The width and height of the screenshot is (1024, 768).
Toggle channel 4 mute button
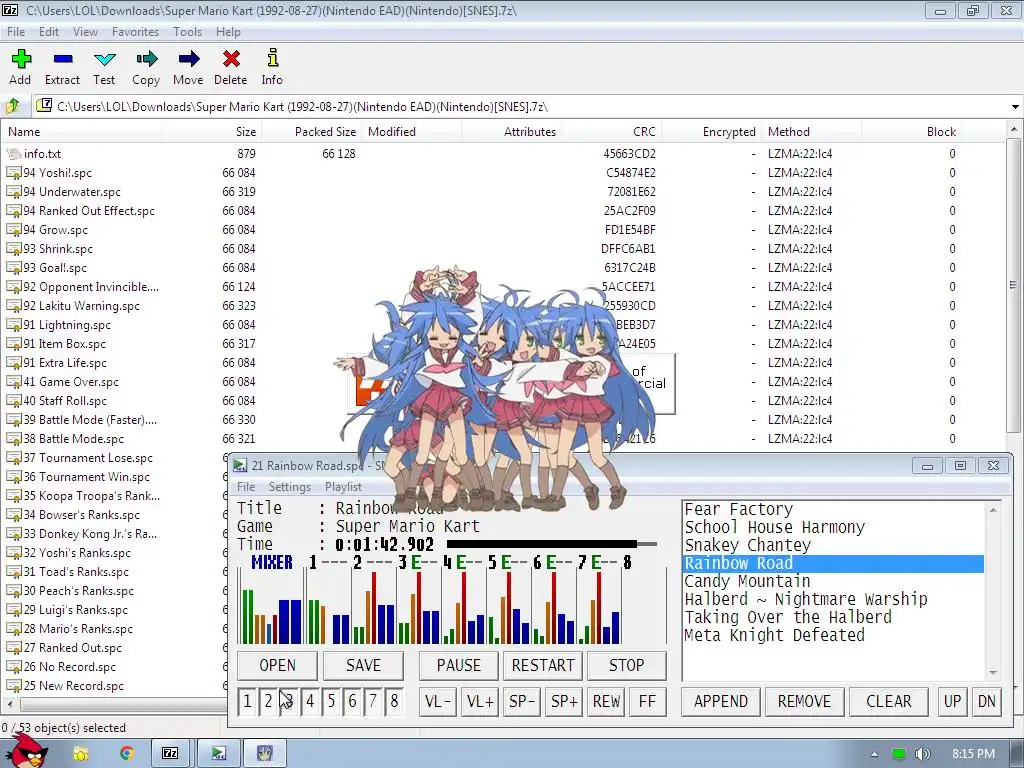pos(310,701)
